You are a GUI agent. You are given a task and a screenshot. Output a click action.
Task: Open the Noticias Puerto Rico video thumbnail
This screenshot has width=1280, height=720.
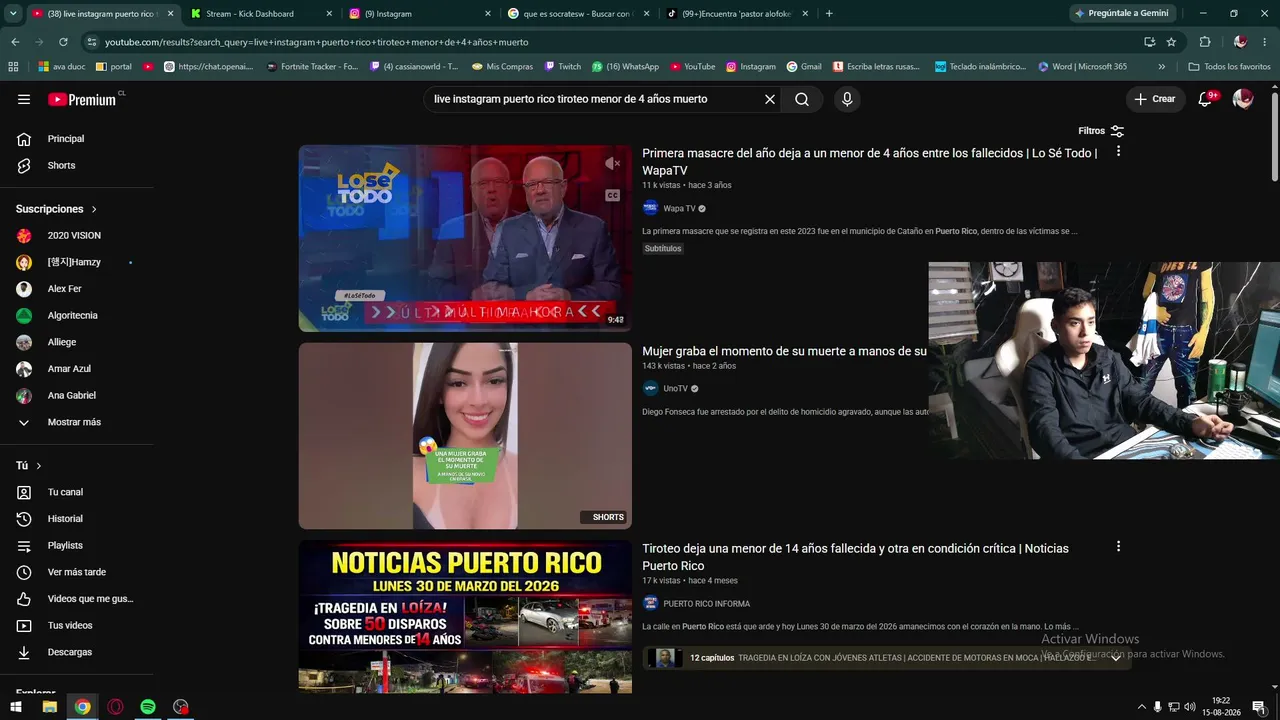[x=465, y=617]
